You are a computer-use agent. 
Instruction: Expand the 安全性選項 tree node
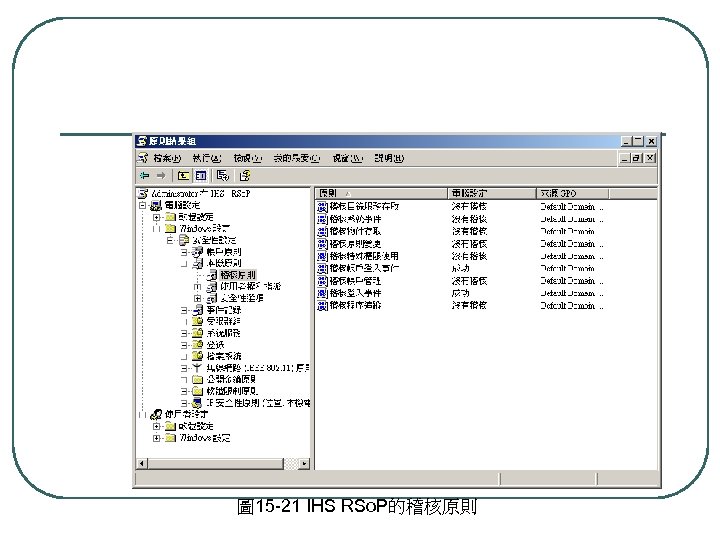point(197,298)
